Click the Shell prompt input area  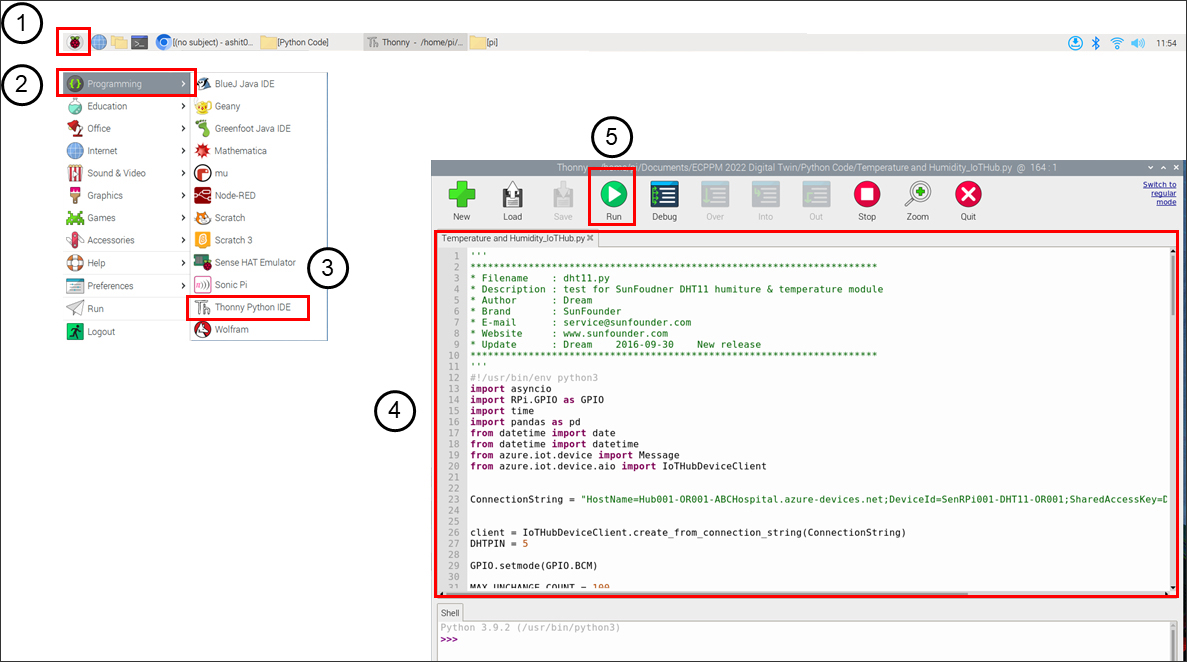tap(802, 639)
